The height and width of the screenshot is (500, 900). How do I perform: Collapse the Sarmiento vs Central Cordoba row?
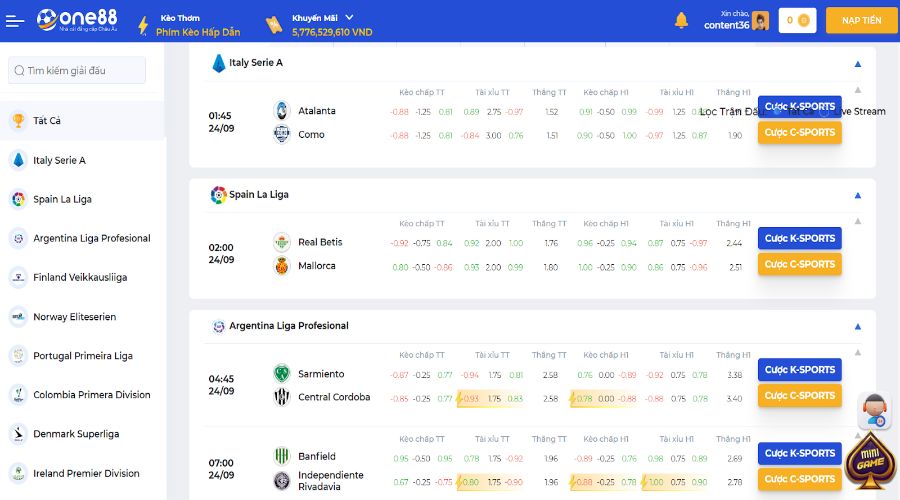(x=858, y=352)
